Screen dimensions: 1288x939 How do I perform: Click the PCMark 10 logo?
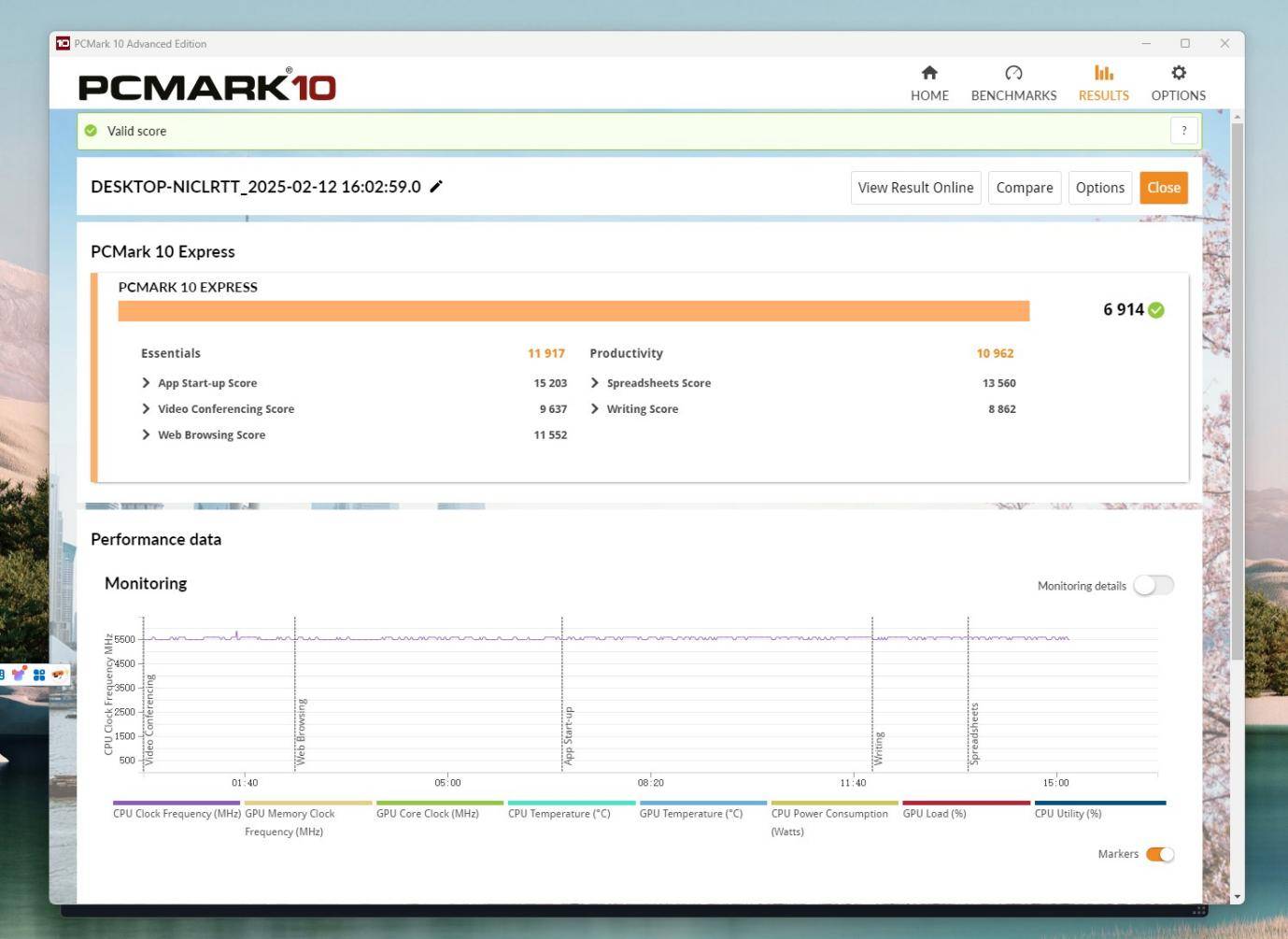pyautogui.click(x=207, y=85)
